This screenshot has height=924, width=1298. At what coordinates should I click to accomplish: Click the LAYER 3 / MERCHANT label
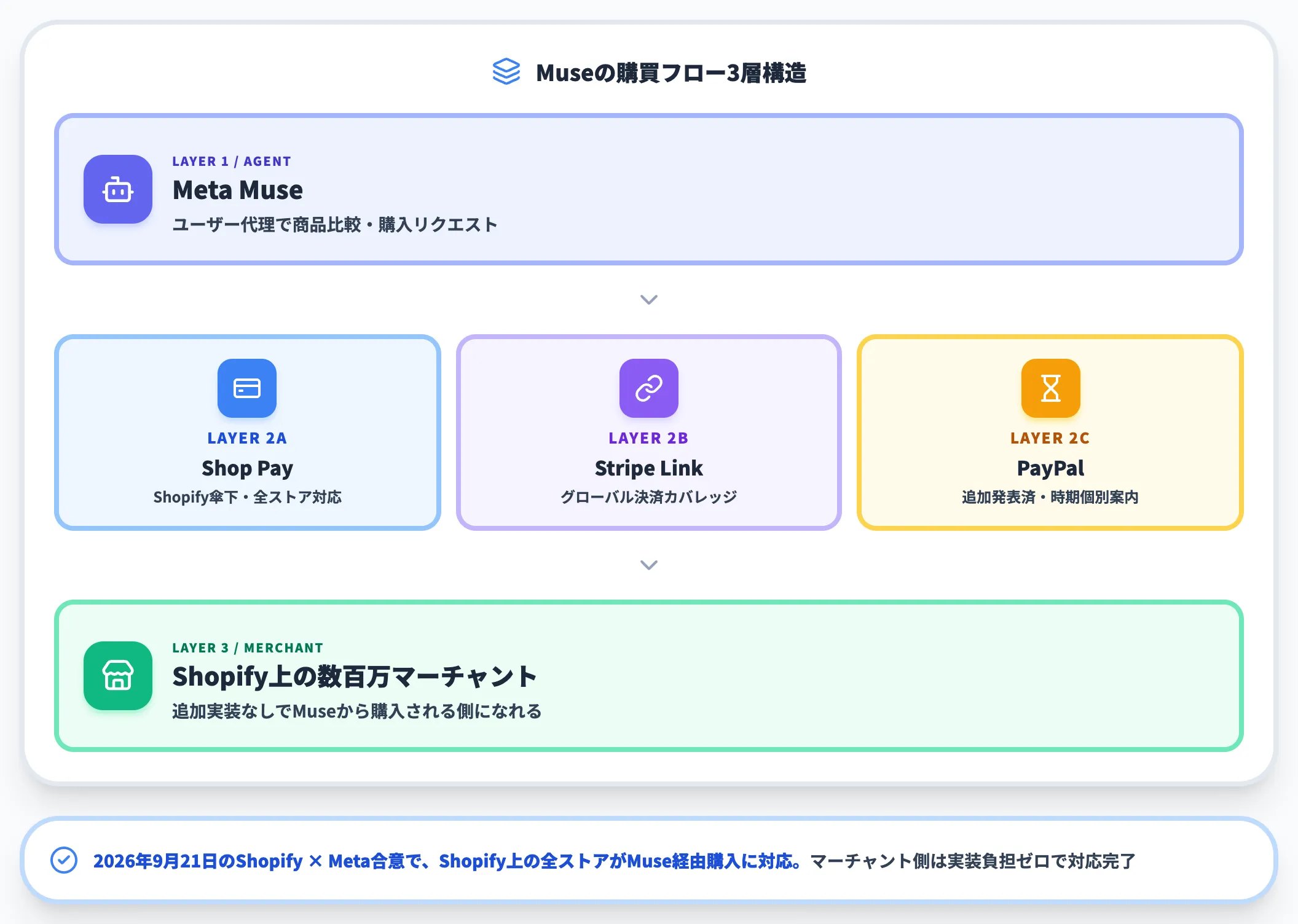click(248, 648)
